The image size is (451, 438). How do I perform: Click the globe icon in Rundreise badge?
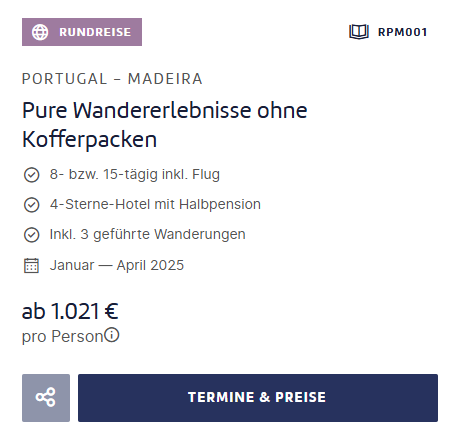point(40,32)
